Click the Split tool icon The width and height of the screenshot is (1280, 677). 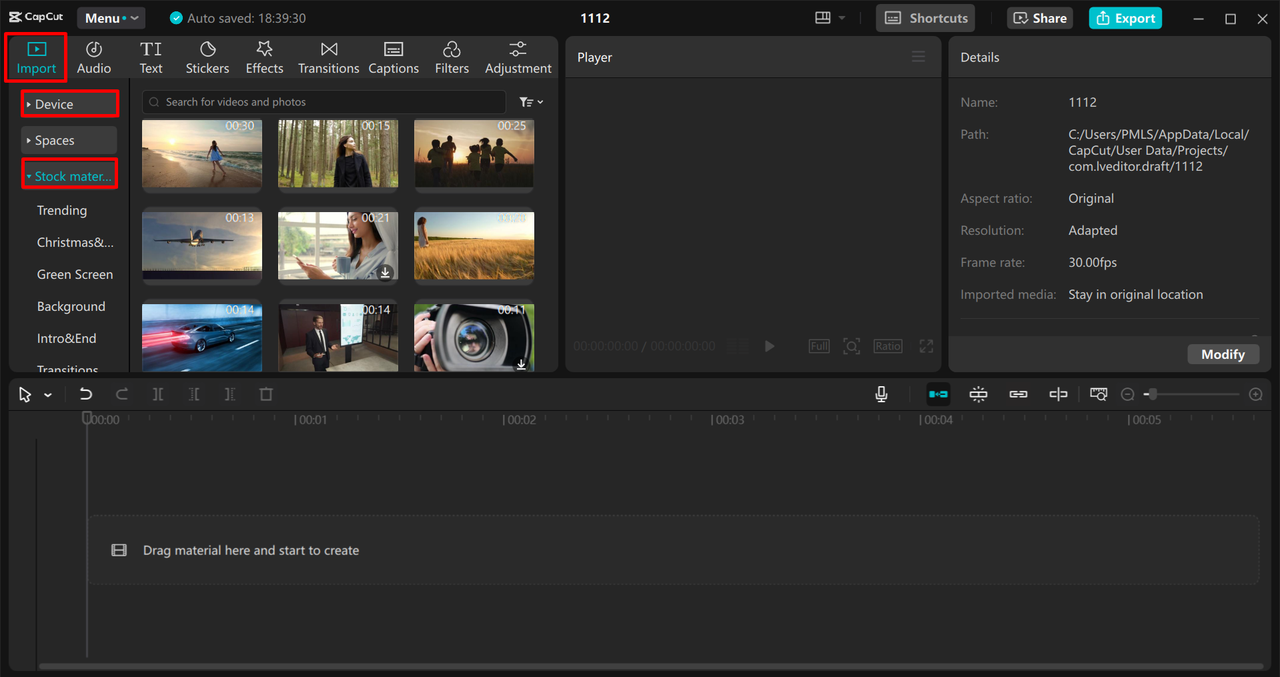tap(158, 395)
